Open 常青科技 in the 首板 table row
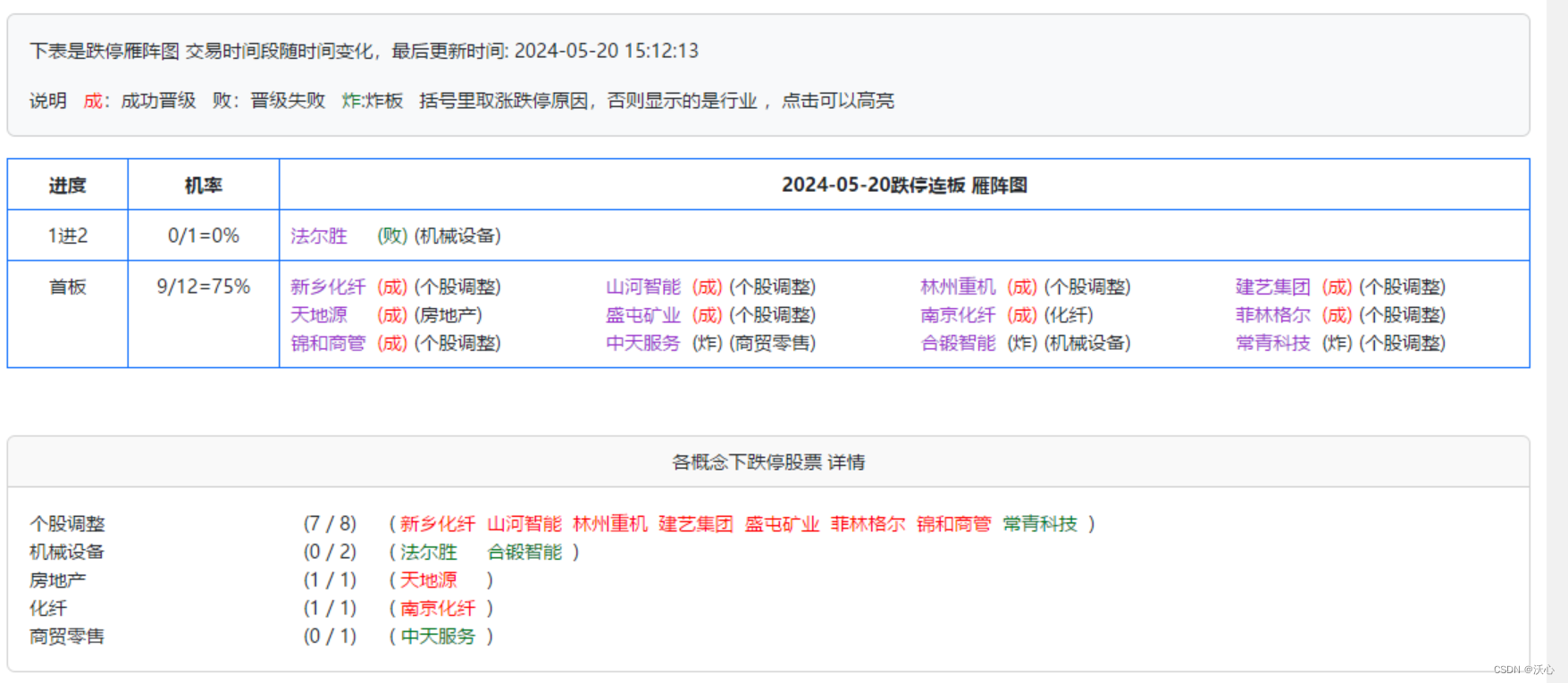 pyautogui.click(x=1273, y=343)
